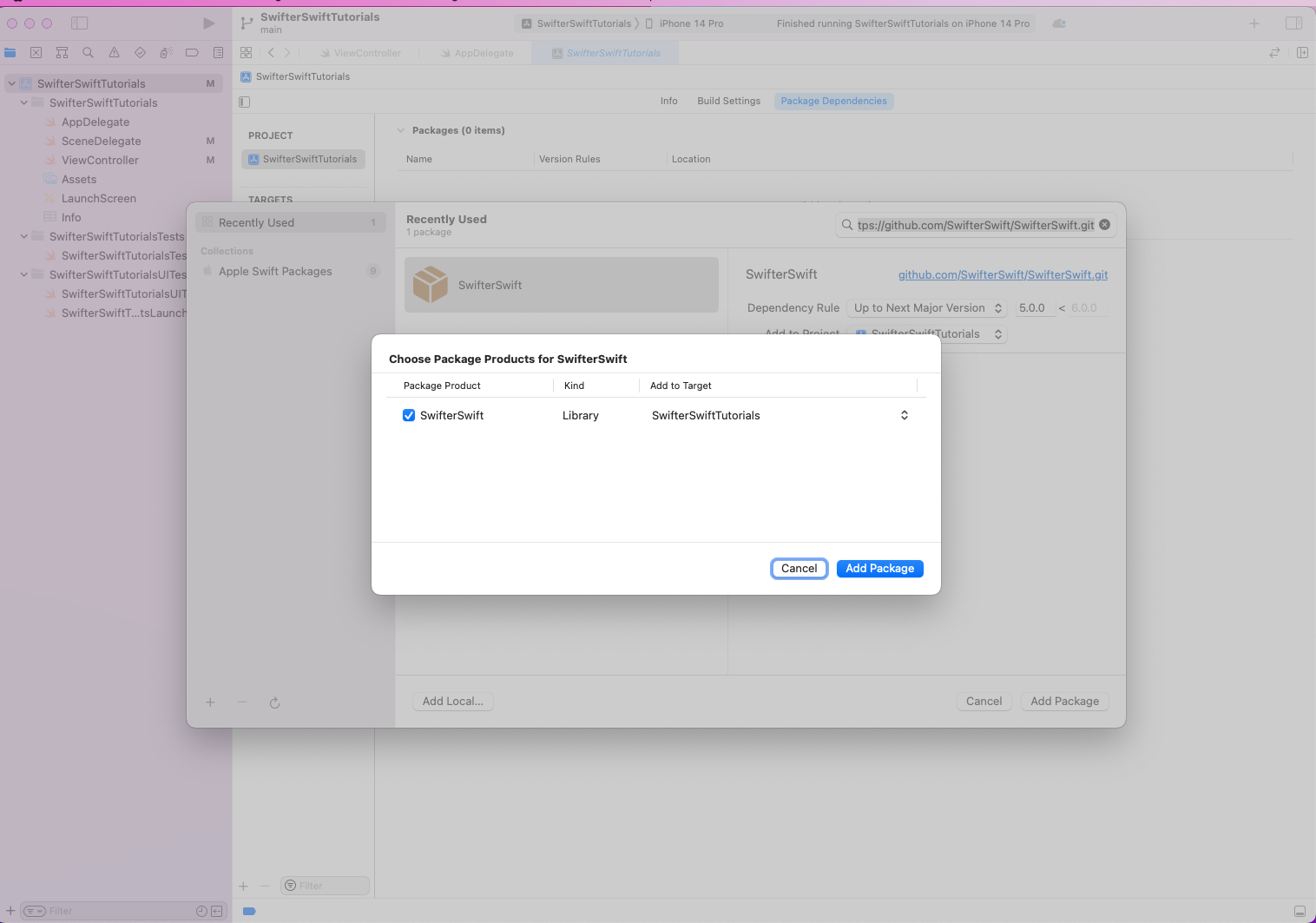This screenshot has height=923, width=1316.
Task: Open the Breakpoint navigator icon
Action: pos(192,53)
